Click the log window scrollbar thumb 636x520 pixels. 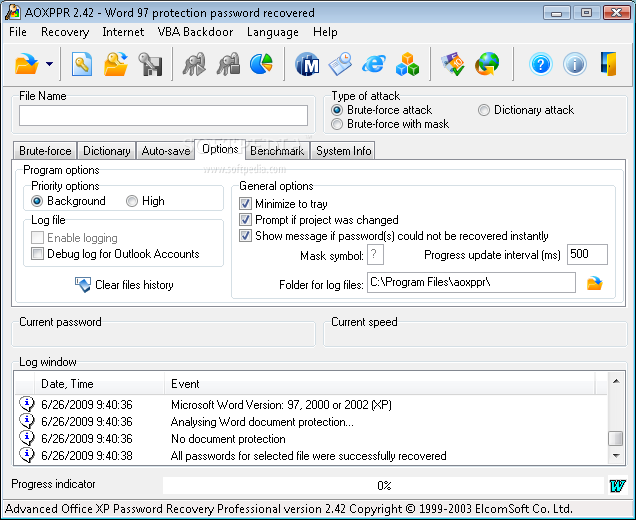[x=616, y=438]
